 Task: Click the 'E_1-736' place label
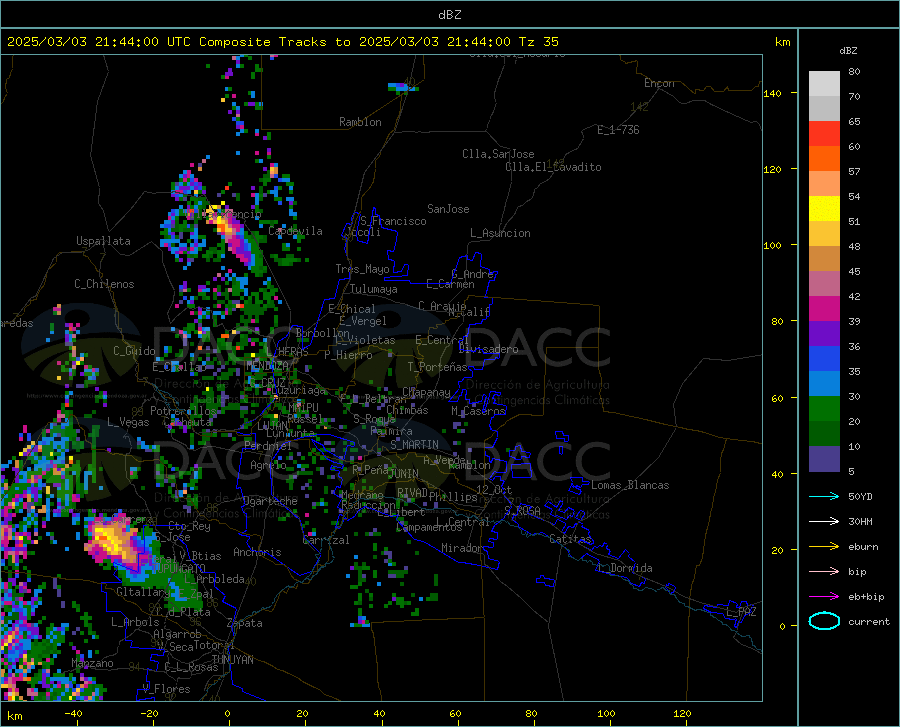(618, 130)
